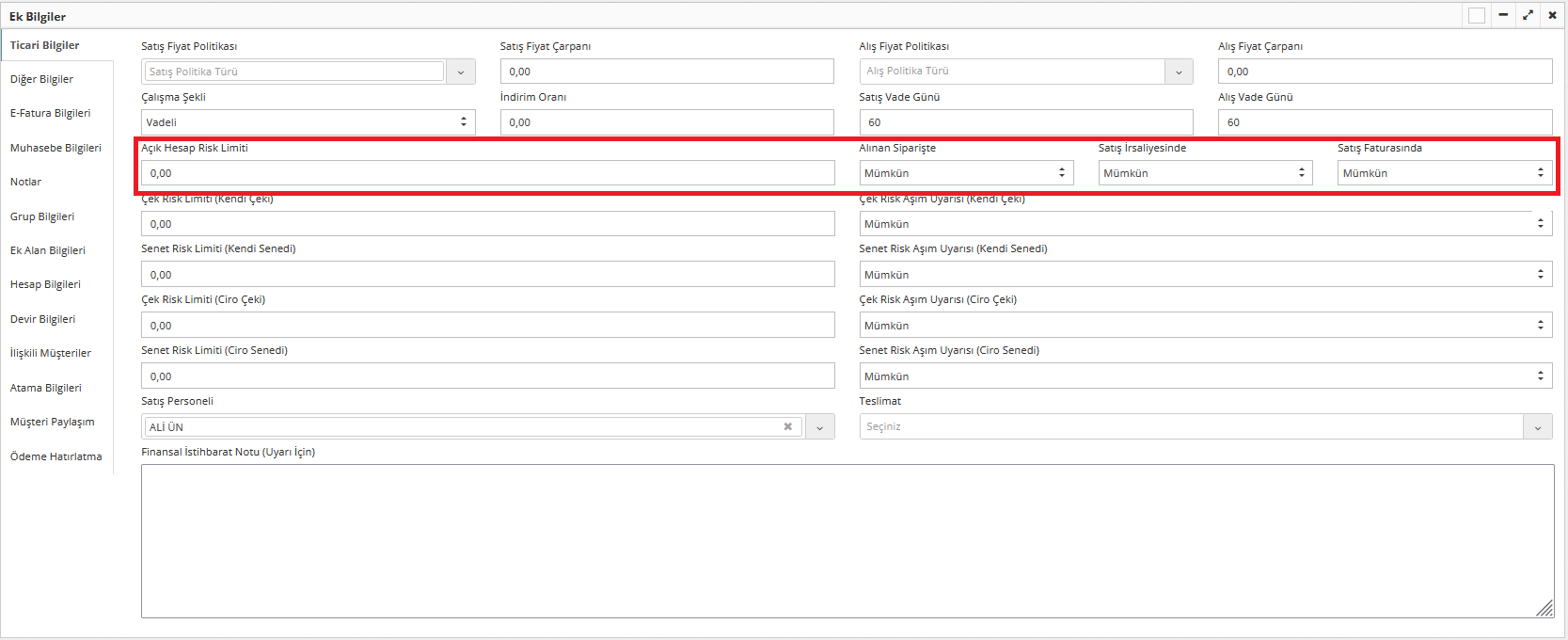Close the Ek Bilgiler panel
The width and height of the screenshot is (1568, 640).
[x=1552, y=15]
